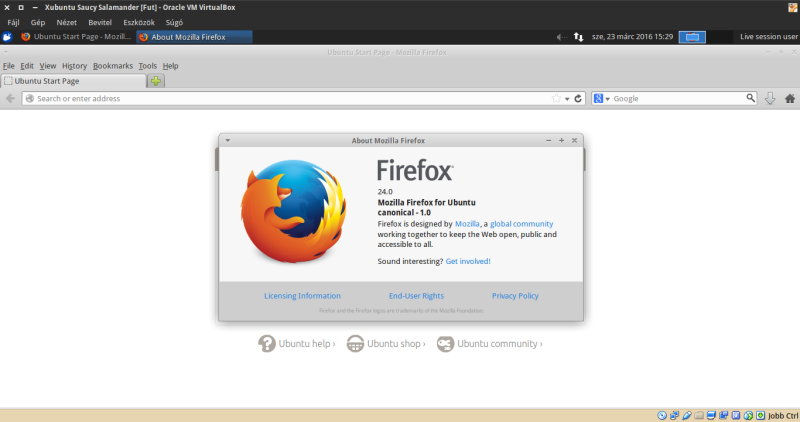Open the Firefox History menu
Viewport: 800px width, 422px height.
(74, 66)
